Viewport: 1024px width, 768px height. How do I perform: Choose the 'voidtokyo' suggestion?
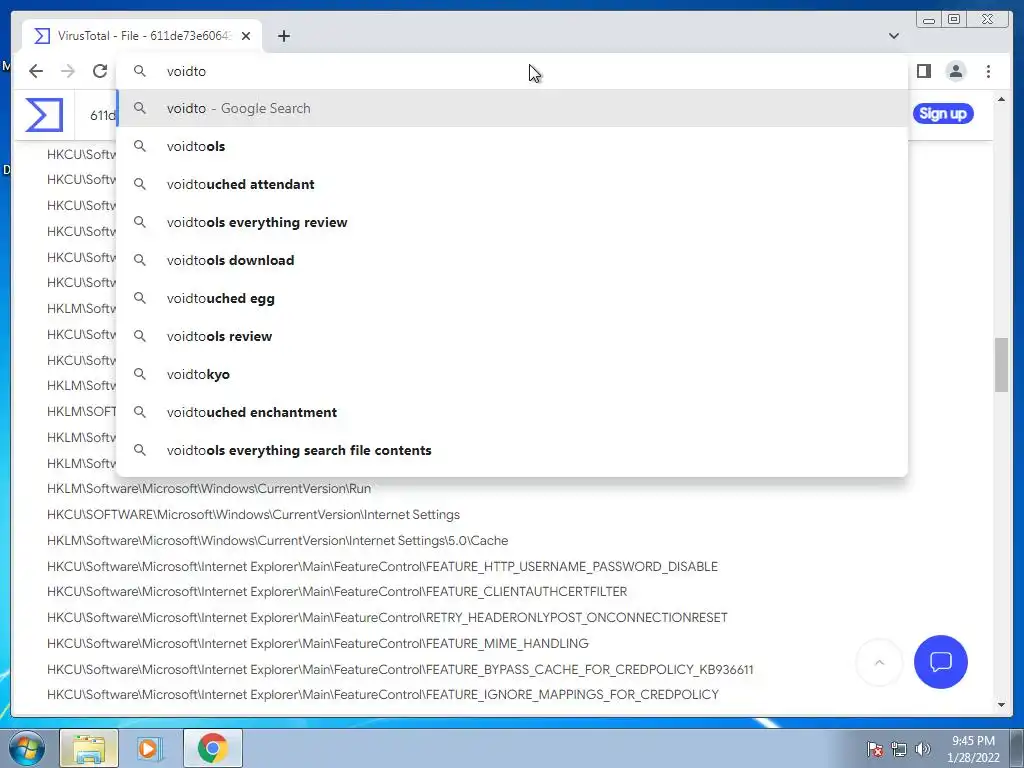[512, 374]
